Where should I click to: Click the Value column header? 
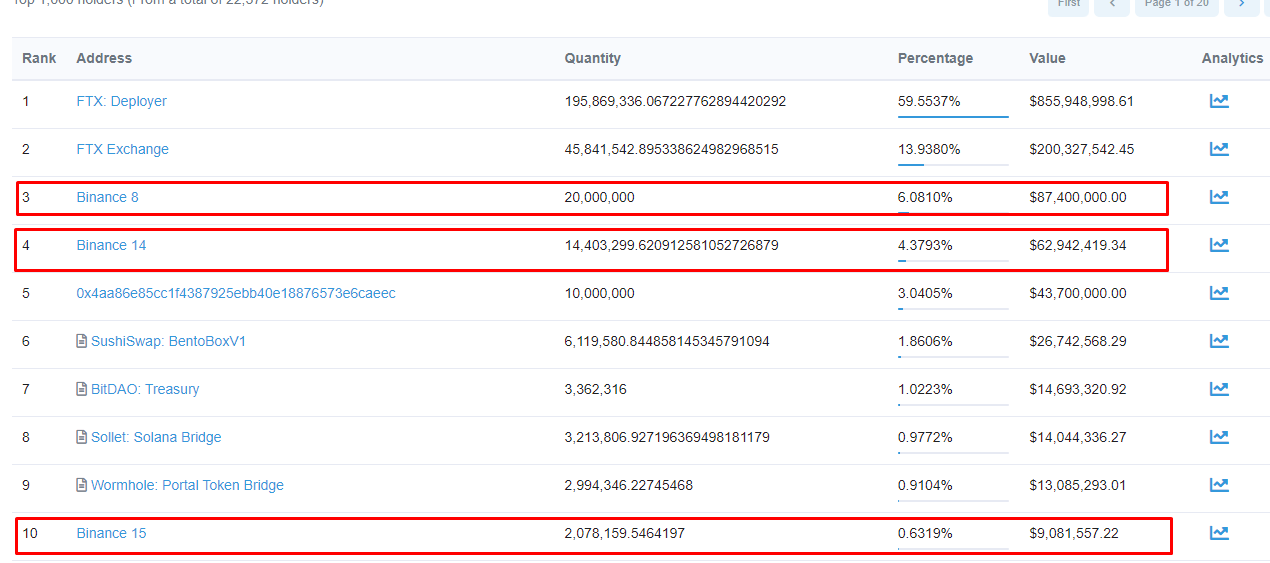tap(1047, 58)
